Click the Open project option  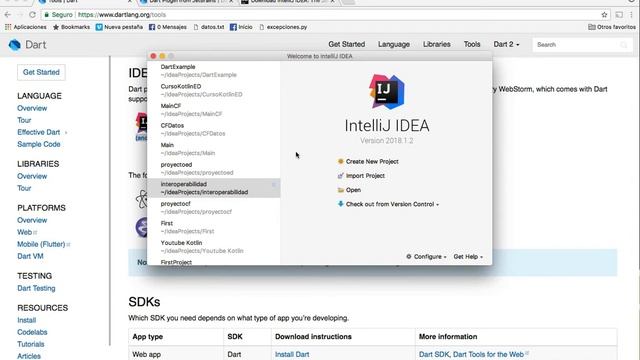click(353, 190)
